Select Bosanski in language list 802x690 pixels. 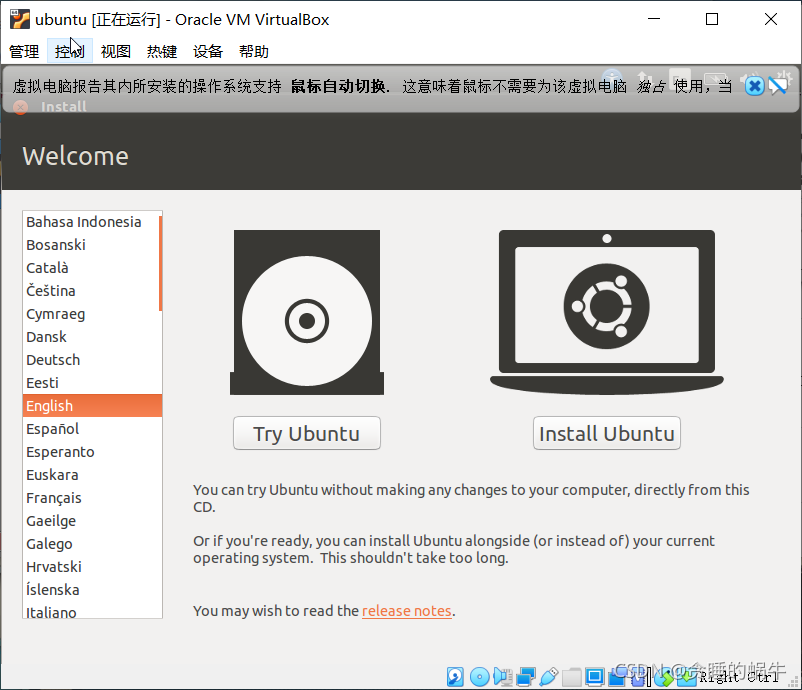click(91, 245)
